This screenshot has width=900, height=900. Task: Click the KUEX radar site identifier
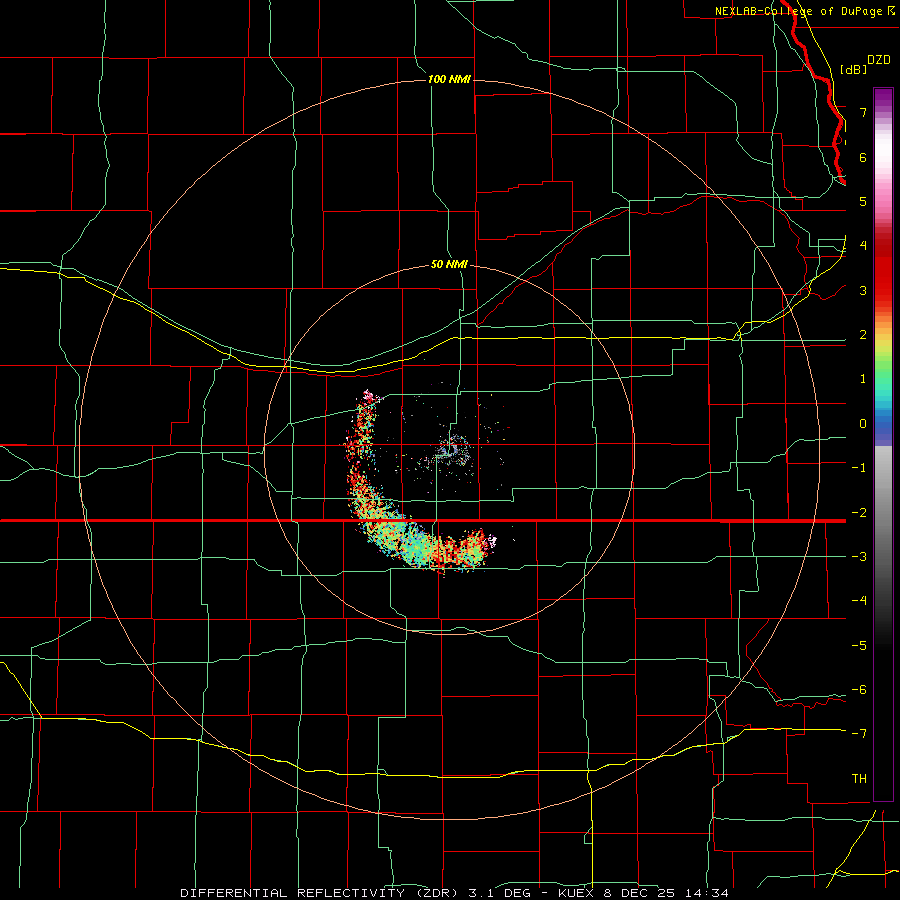tap(577, 893)
